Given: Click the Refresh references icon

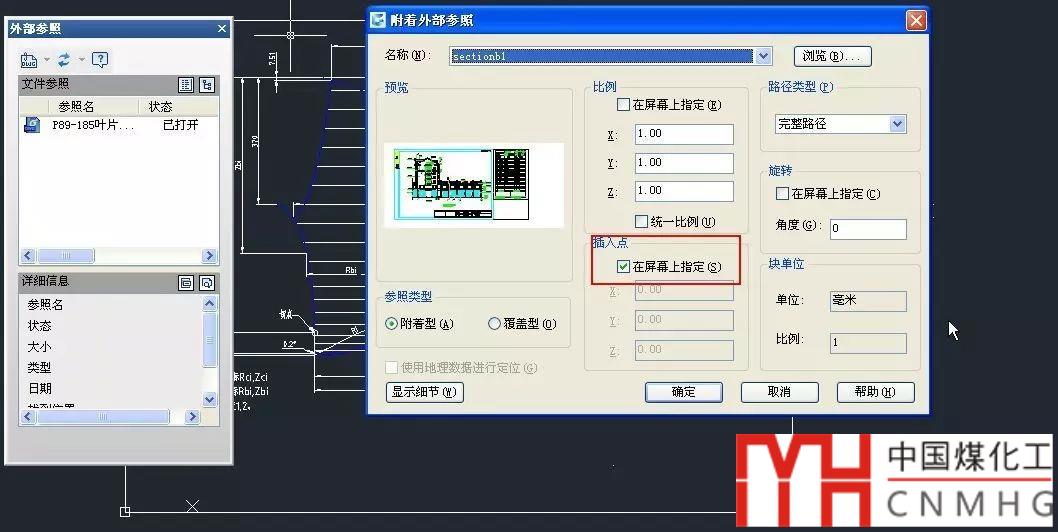Looking at the screenshot, I should [x=64, y=60].
